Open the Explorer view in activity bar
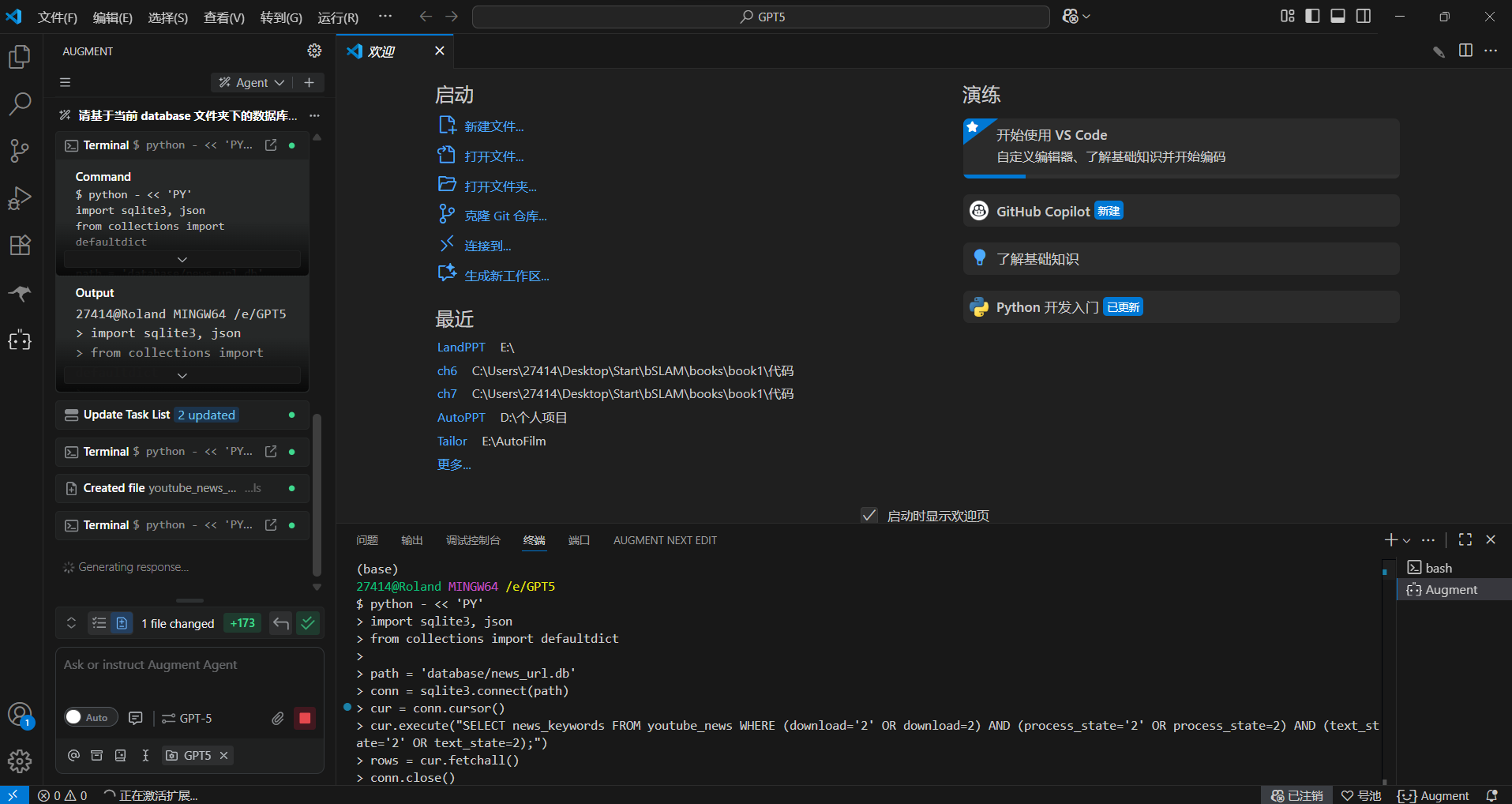Viewport: 1512px width, 804px height. [20, 57]
